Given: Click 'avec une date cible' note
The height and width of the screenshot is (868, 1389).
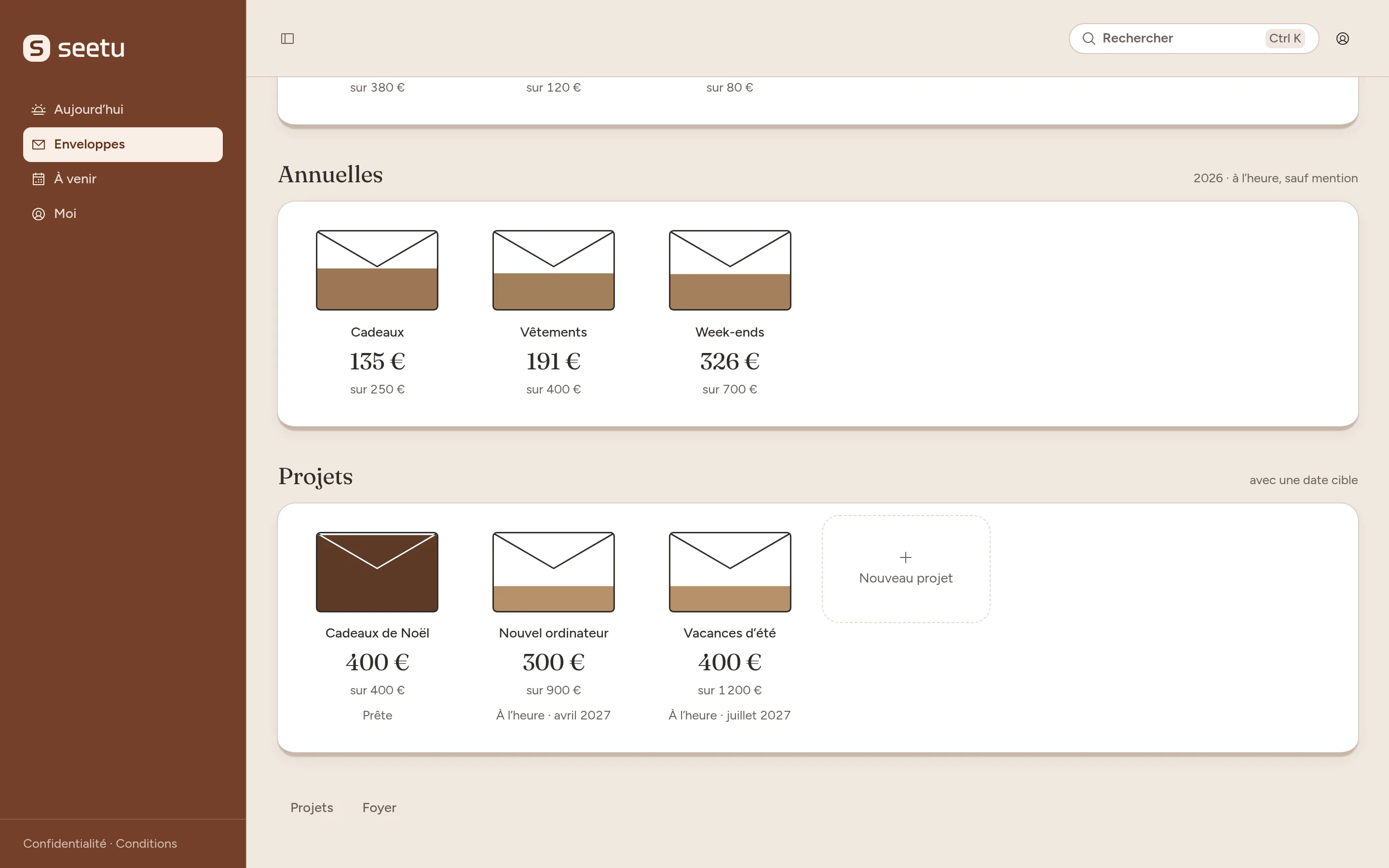Looking at the screenshot, I should pyautogui.click(x=1304, y=480).
